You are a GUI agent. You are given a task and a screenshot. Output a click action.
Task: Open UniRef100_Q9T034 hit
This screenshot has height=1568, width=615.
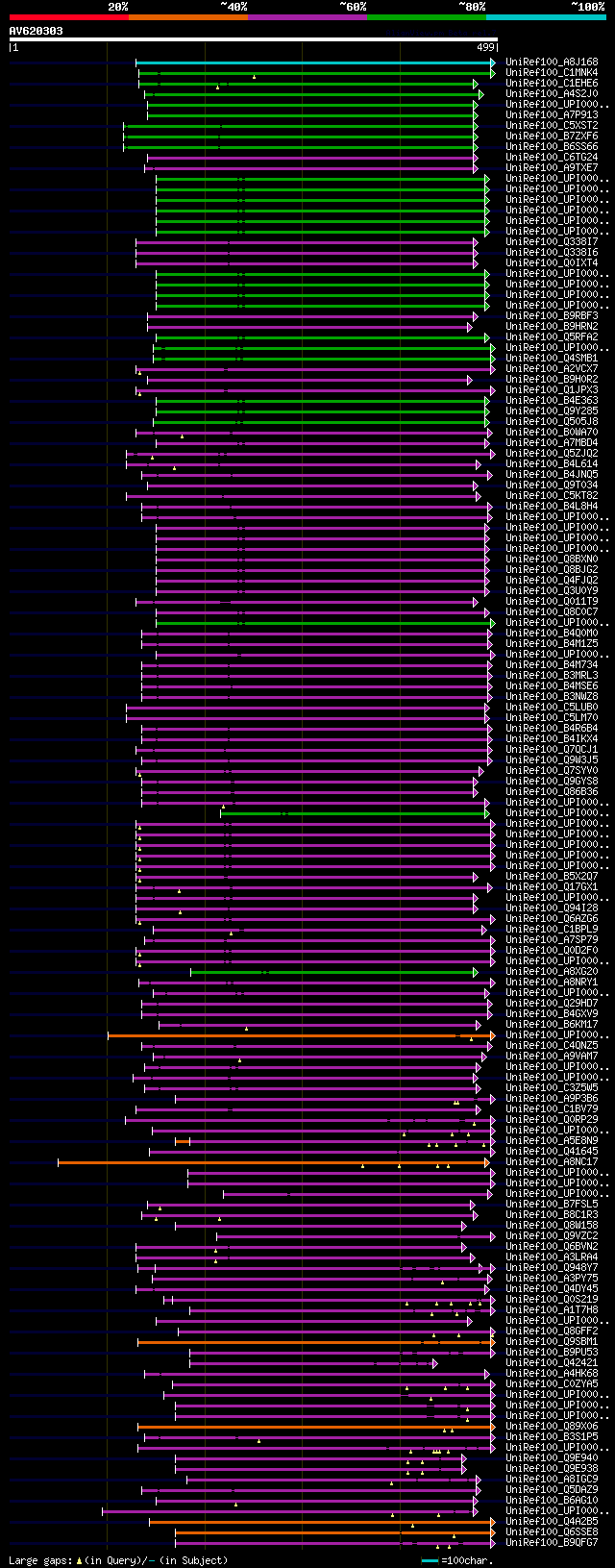[x=552, y=485]
